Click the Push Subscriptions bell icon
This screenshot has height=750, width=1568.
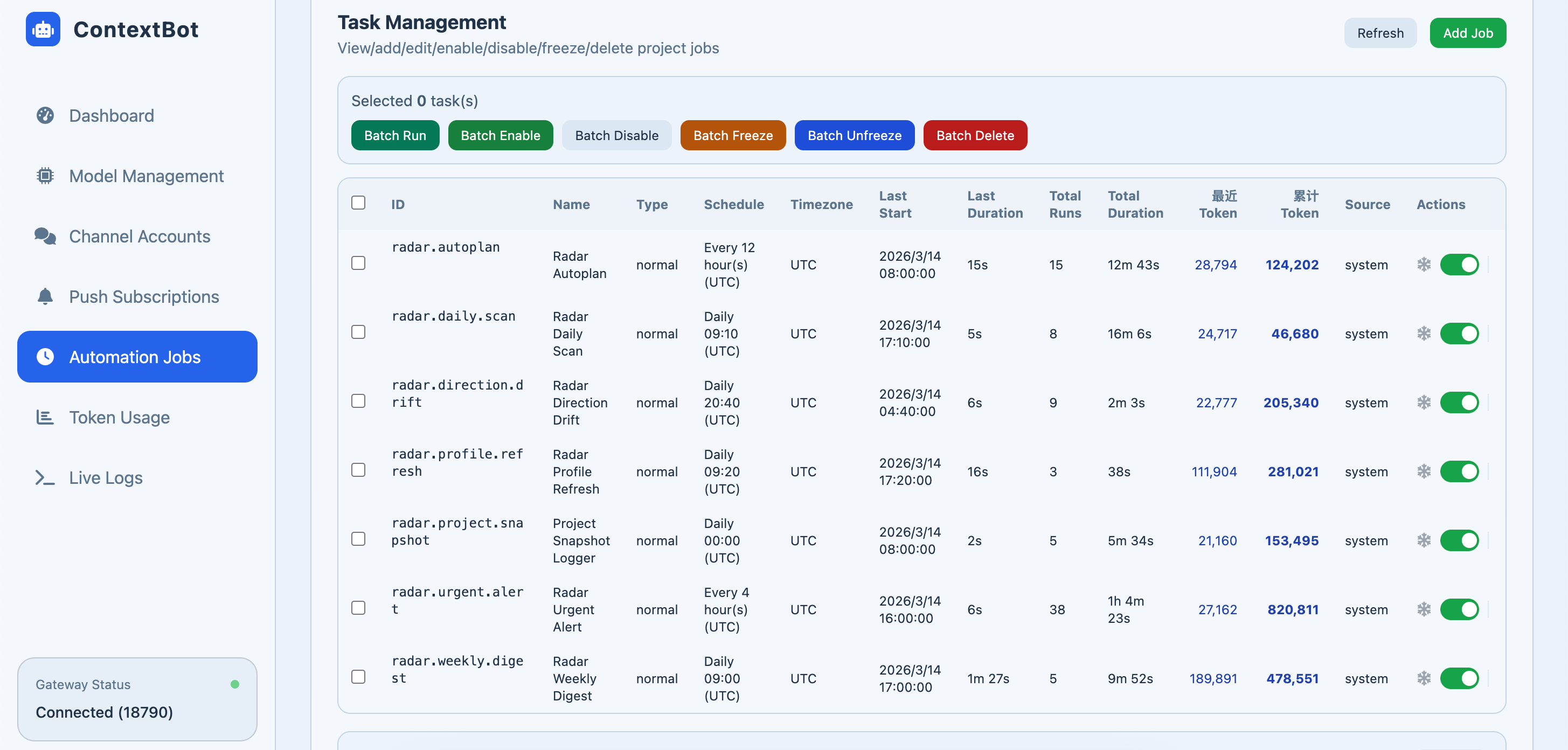45,296
